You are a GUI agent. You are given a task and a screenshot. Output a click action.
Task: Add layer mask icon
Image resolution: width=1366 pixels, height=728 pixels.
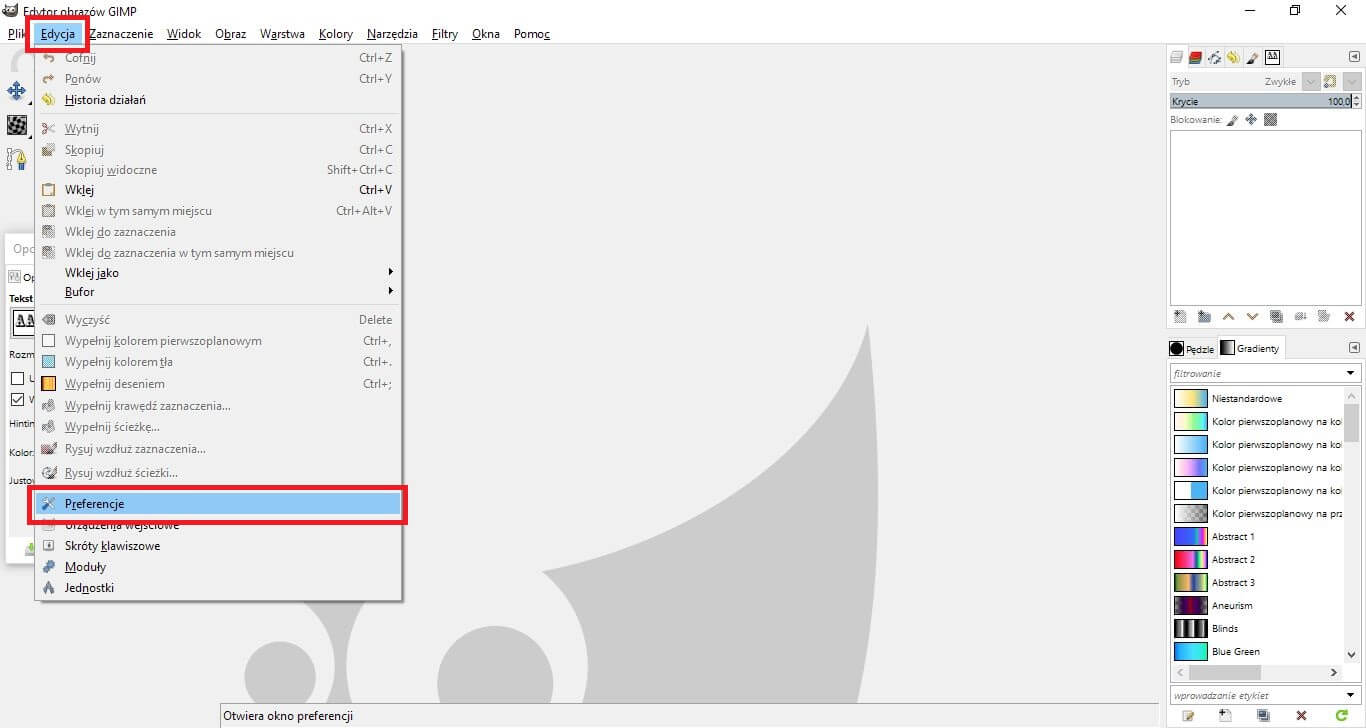coord(1324,316)
